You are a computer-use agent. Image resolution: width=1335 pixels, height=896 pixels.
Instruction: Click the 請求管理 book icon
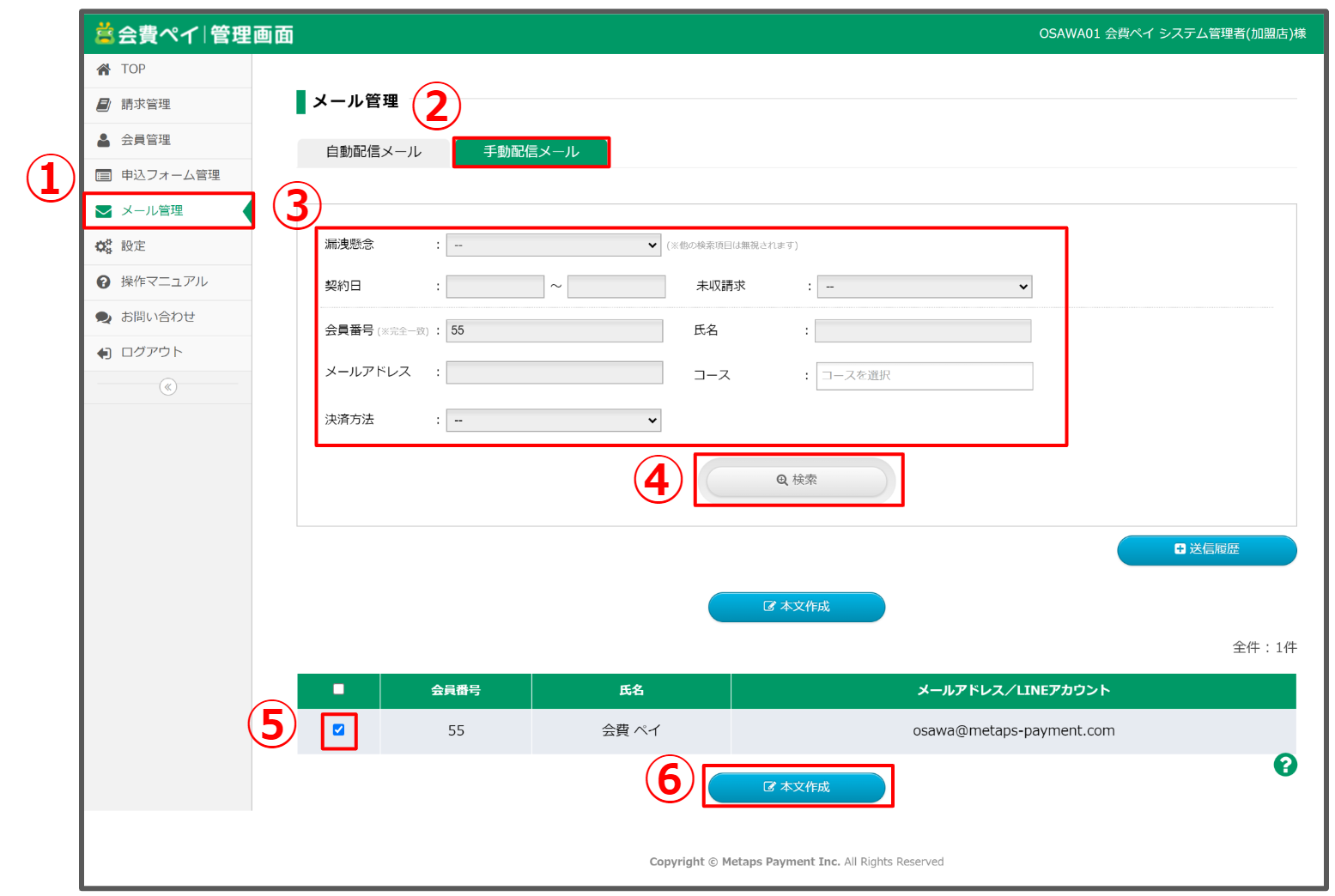[x=104, y=105]
